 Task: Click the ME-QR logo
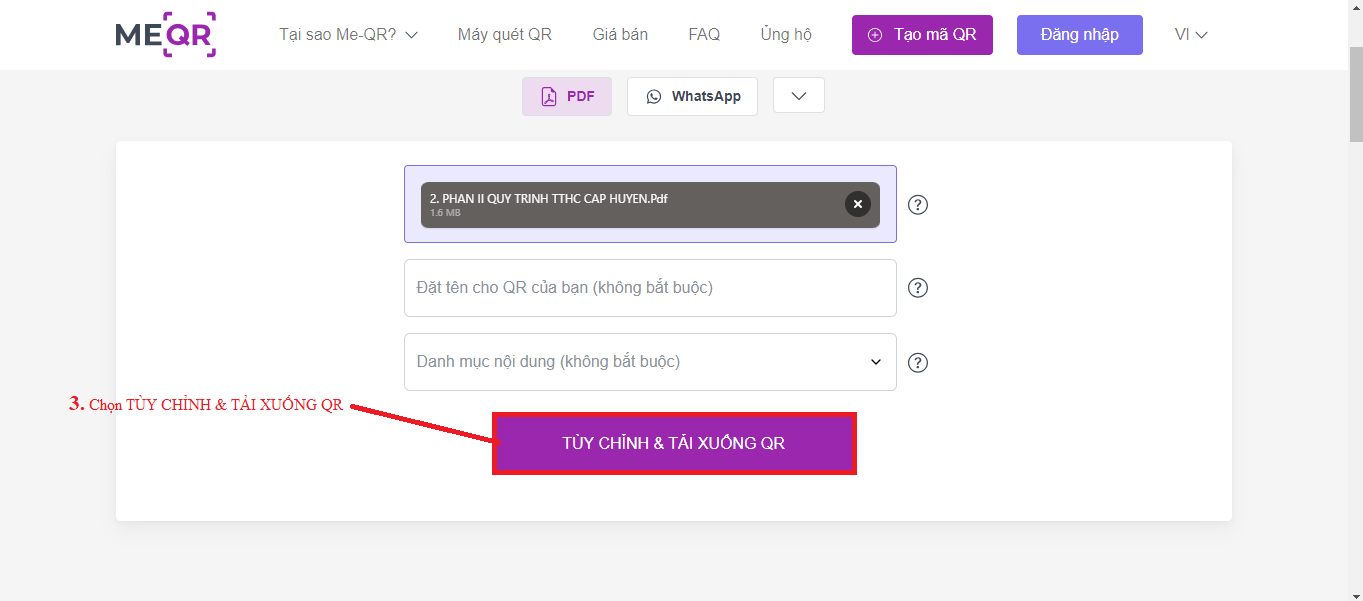tap(166, 35)
